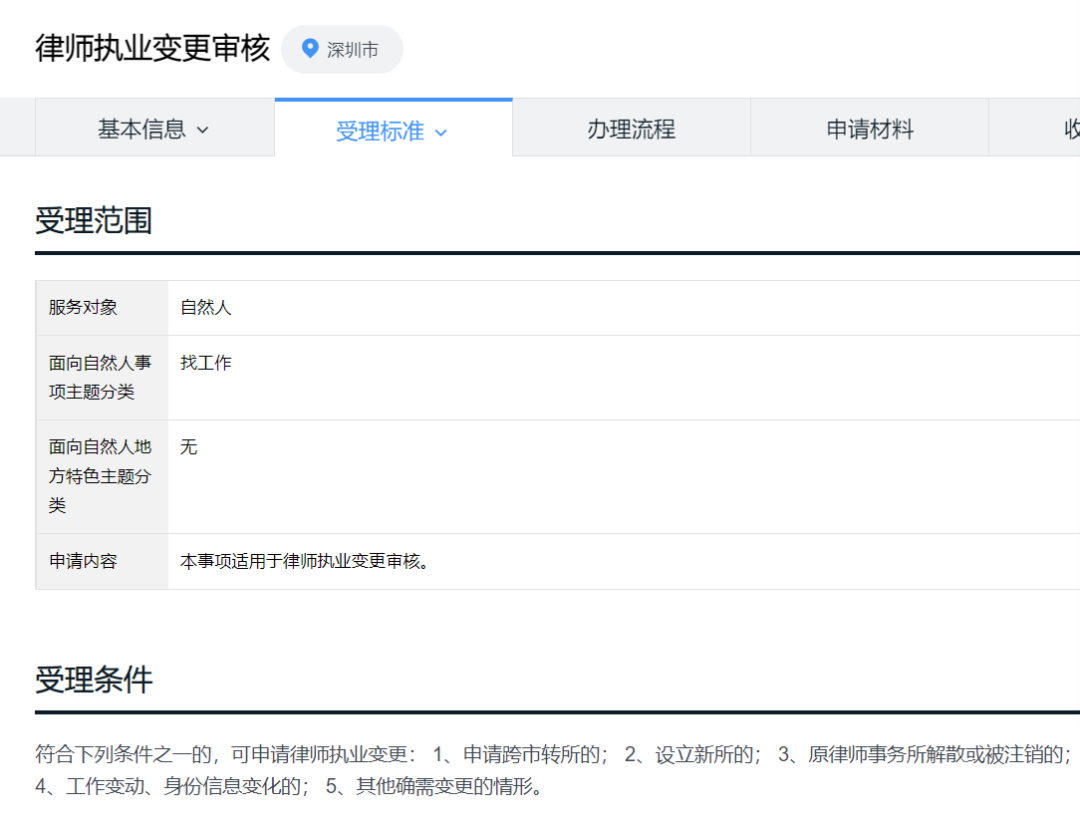
Task: Click the 面向自然人事项主题分类 label
Action: [x=95, y=377]
